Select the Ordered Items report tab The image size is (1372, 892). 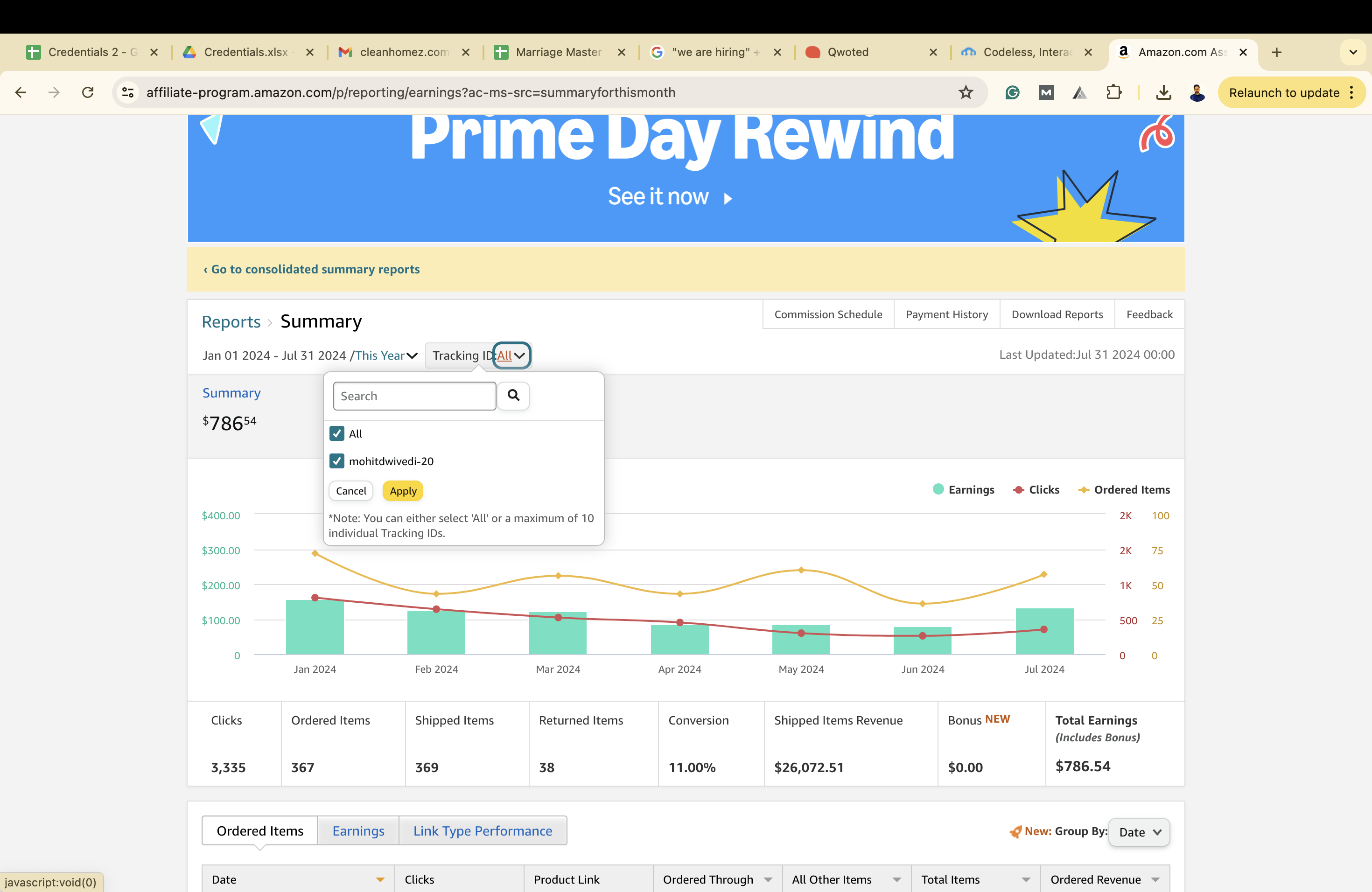point(260,831)
